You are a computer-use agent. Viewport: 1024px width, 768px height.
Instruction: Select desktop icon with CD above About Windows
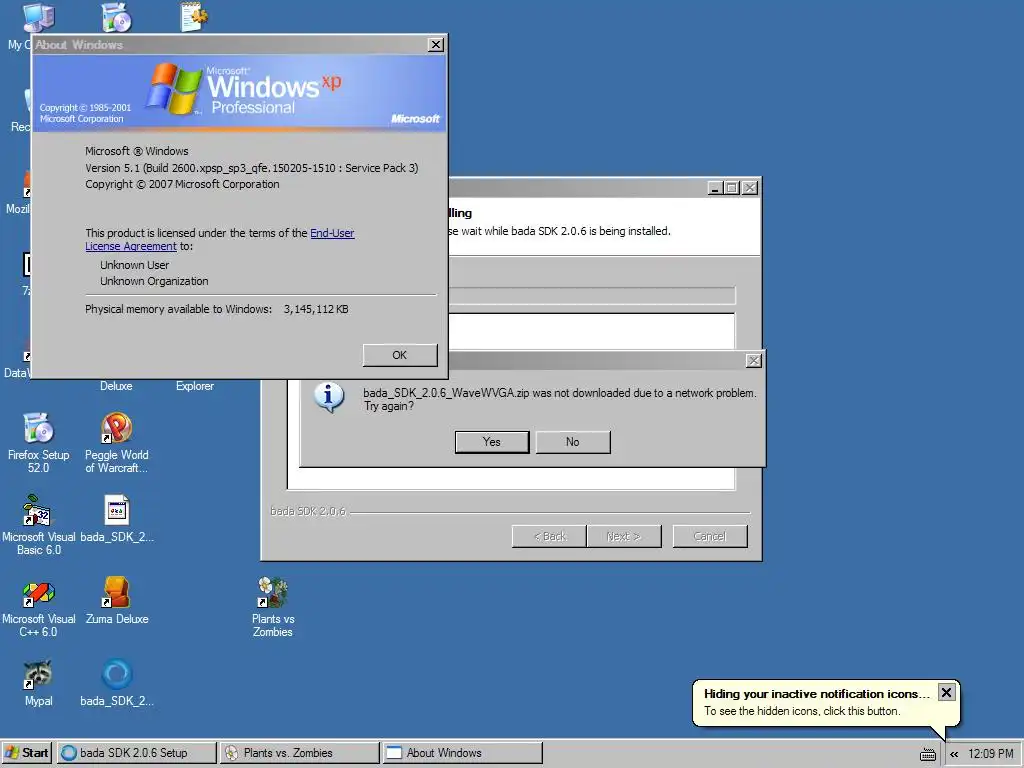click(117, 17)
